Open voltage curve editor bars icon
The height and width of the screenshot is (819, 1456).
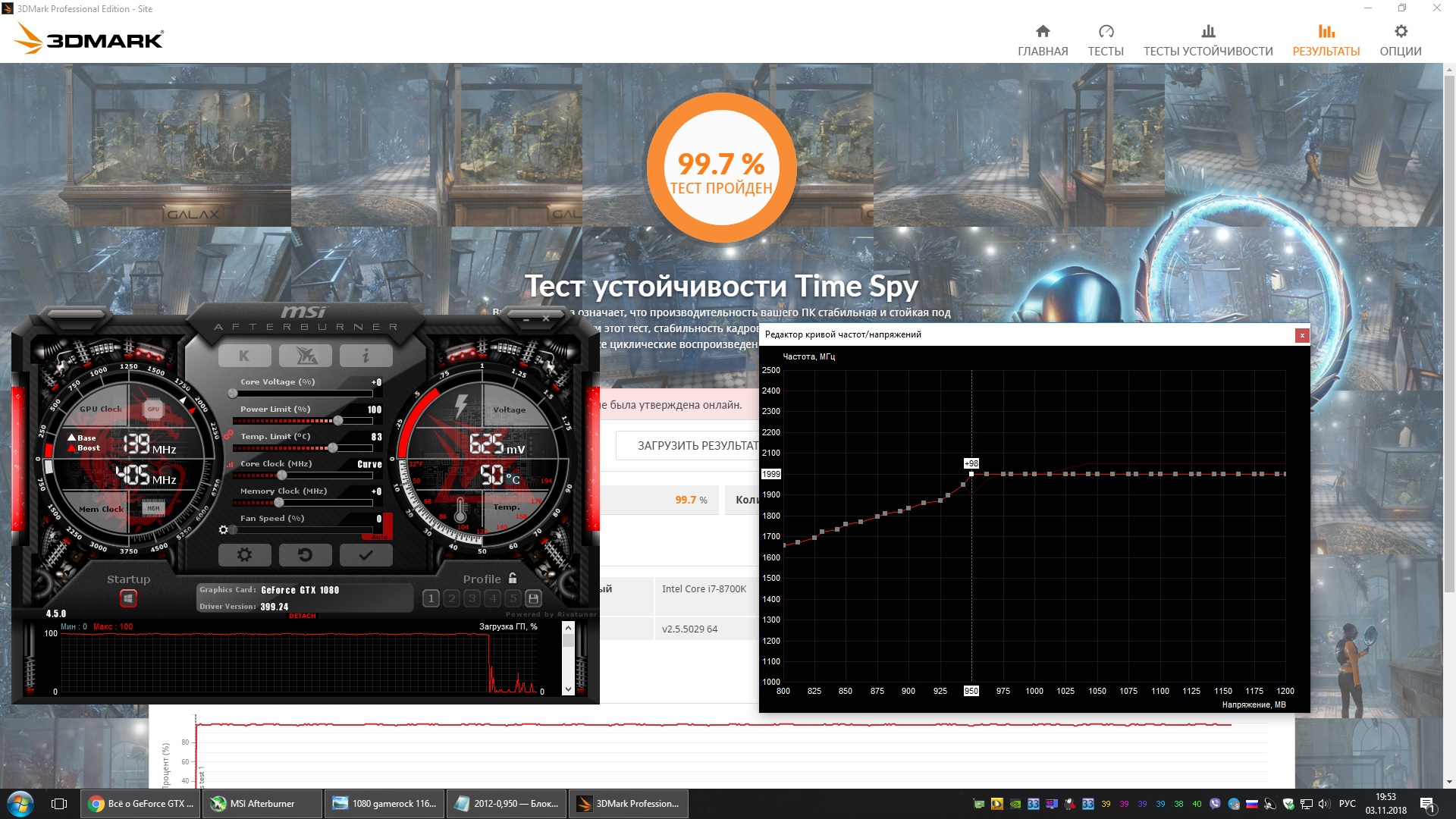[230, 464]
